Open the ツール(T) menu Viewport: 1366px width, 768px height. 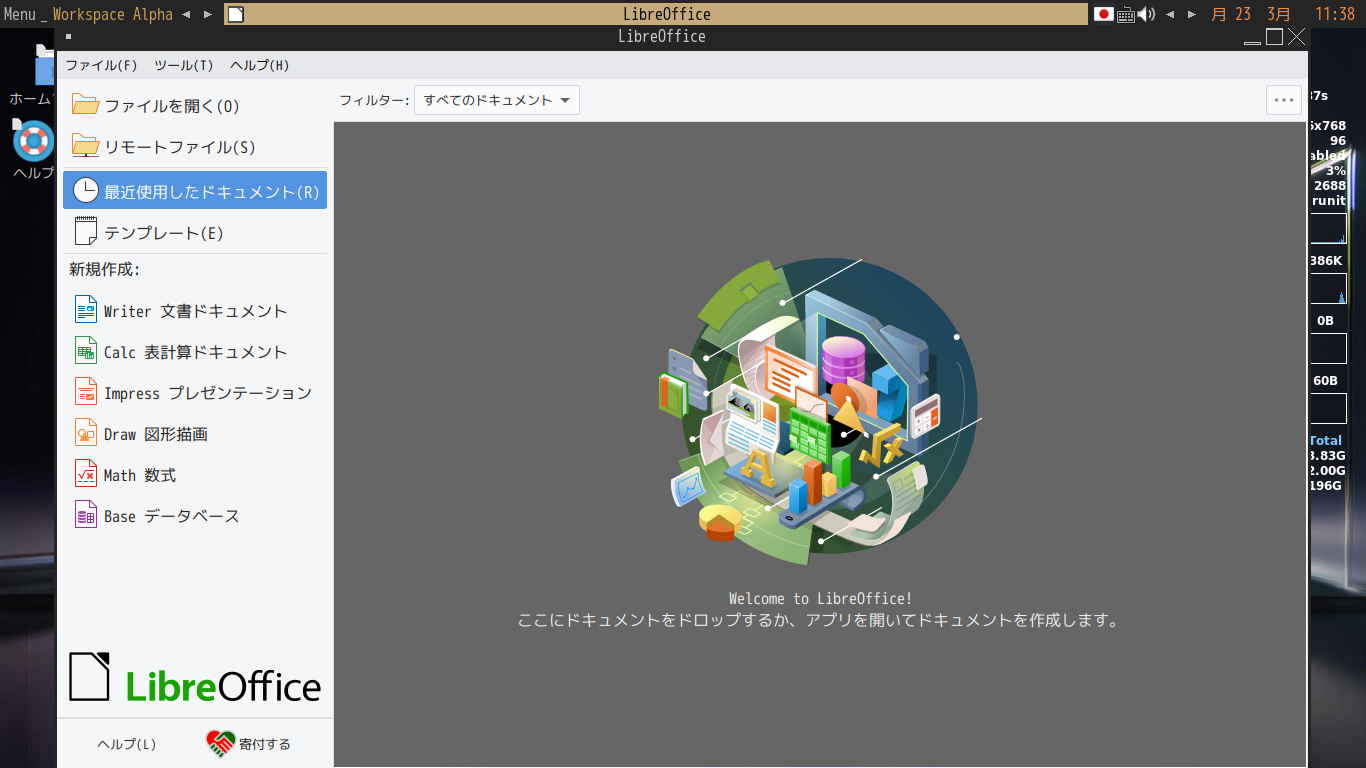[183, 65]
